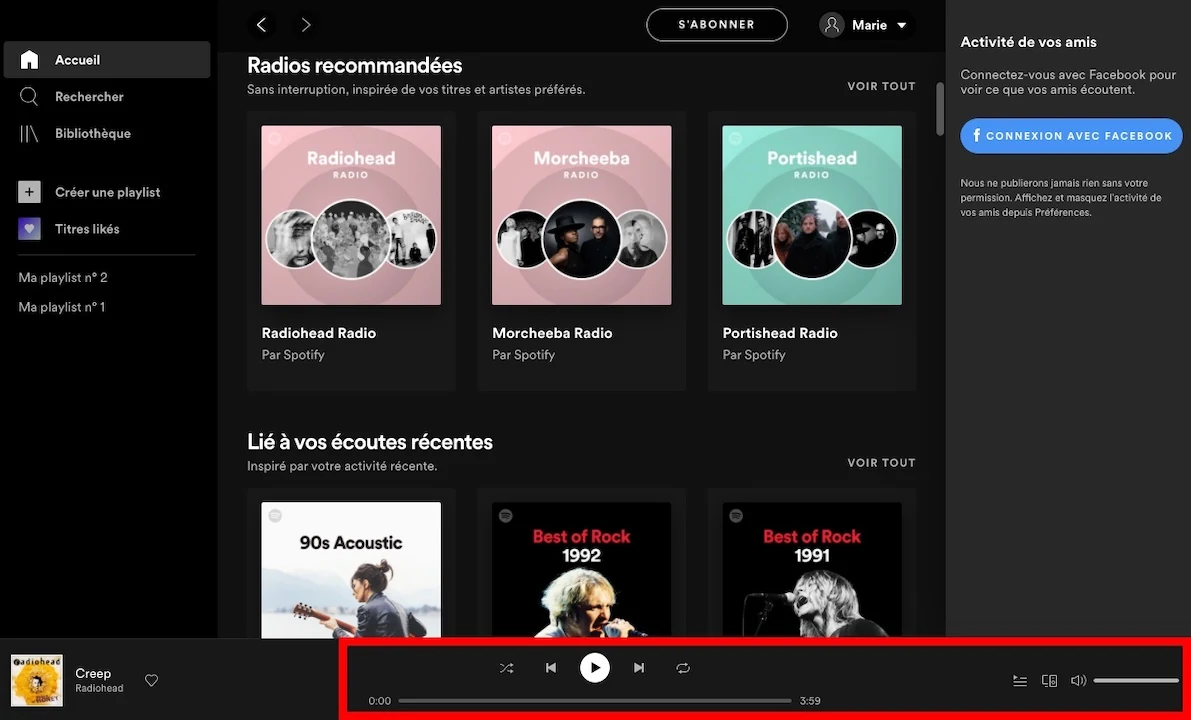Click the Marie profile avatar icon
Screen dimensions: 1191x720
point(832,25)
